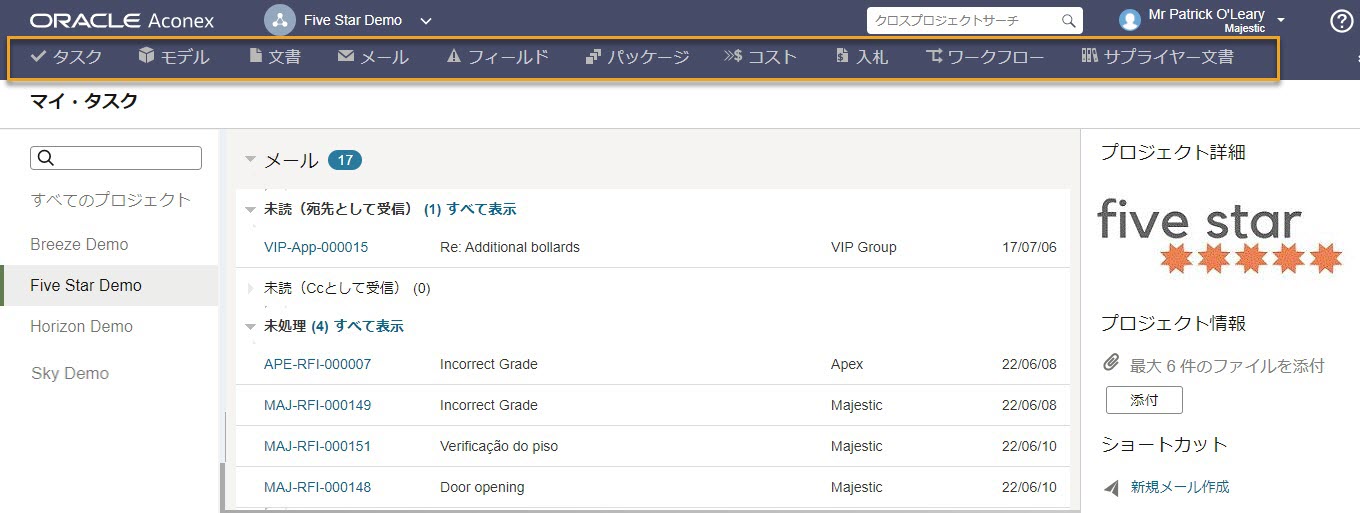Viewport: 1360px width, 513px height.
Task: Click subject Re: Additional bollards
Action: click(x=510, y=247)
